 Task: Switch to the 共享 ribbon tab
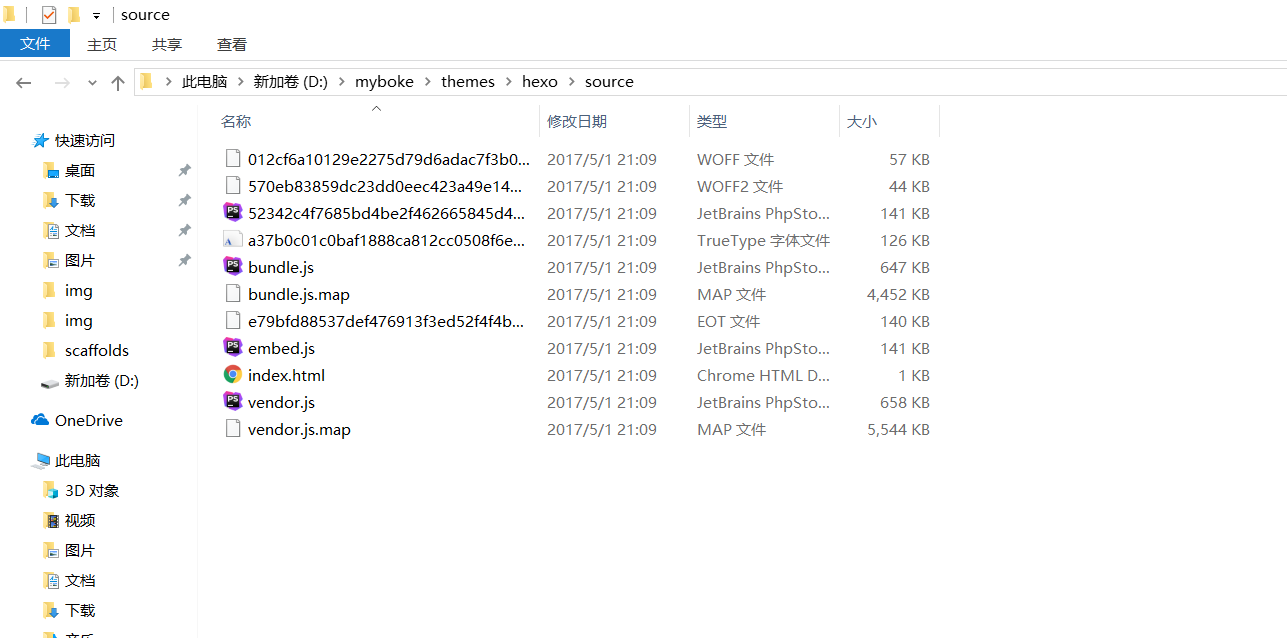(x=167, y=44)
